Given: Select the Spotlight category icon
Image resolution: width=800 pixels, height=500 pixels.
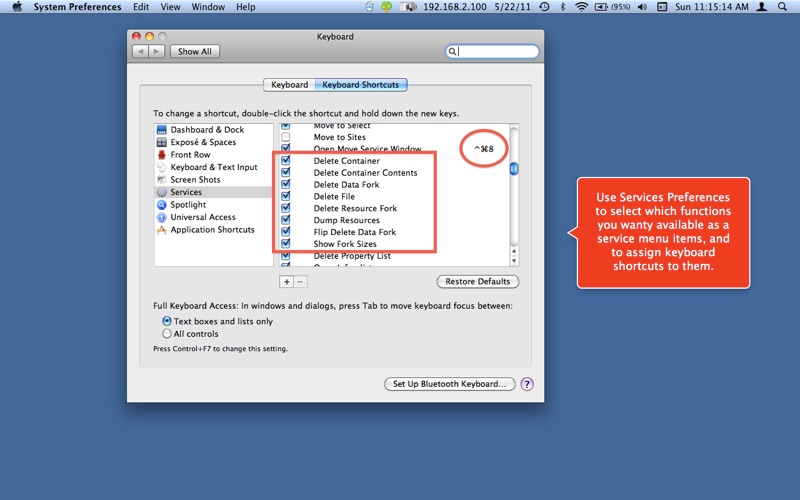Looking at the screenshot, I should [x=161, y=205].
